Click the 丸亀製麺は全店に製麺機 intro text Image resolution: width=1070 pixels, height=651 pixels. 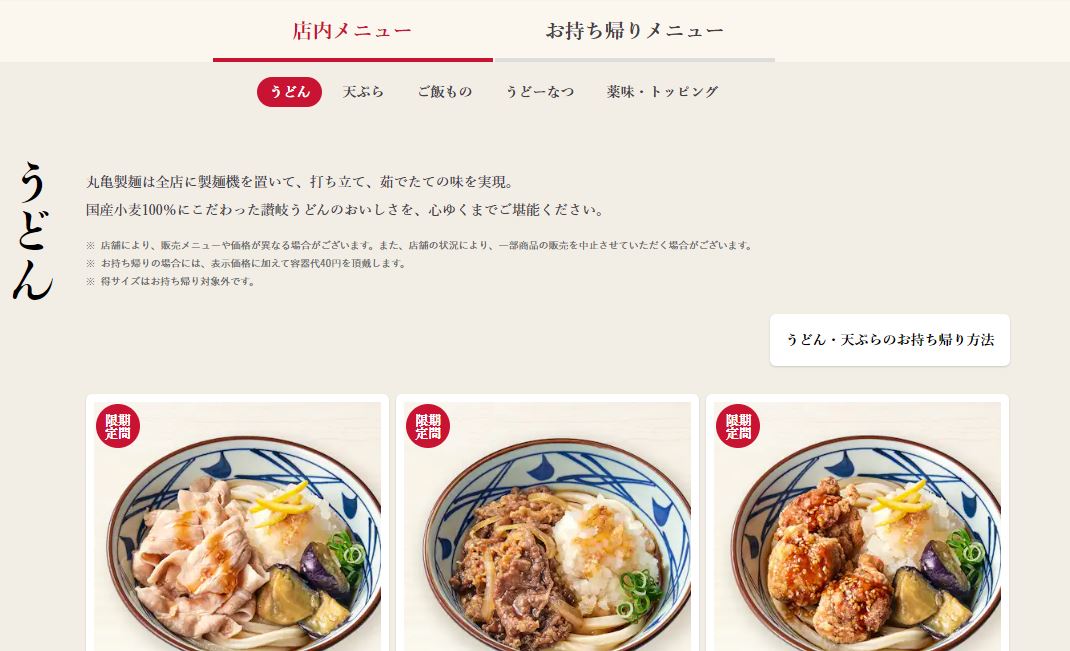coord(300,182)
